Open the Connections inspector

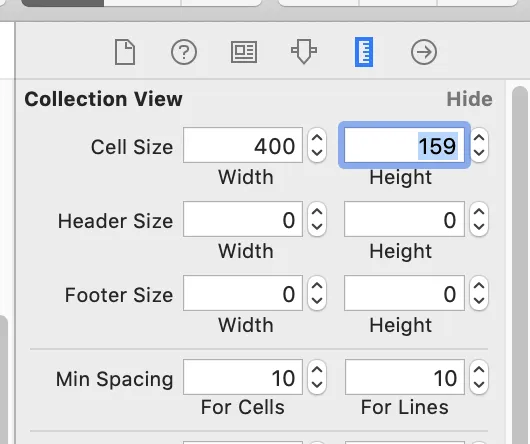pos(424,52)
